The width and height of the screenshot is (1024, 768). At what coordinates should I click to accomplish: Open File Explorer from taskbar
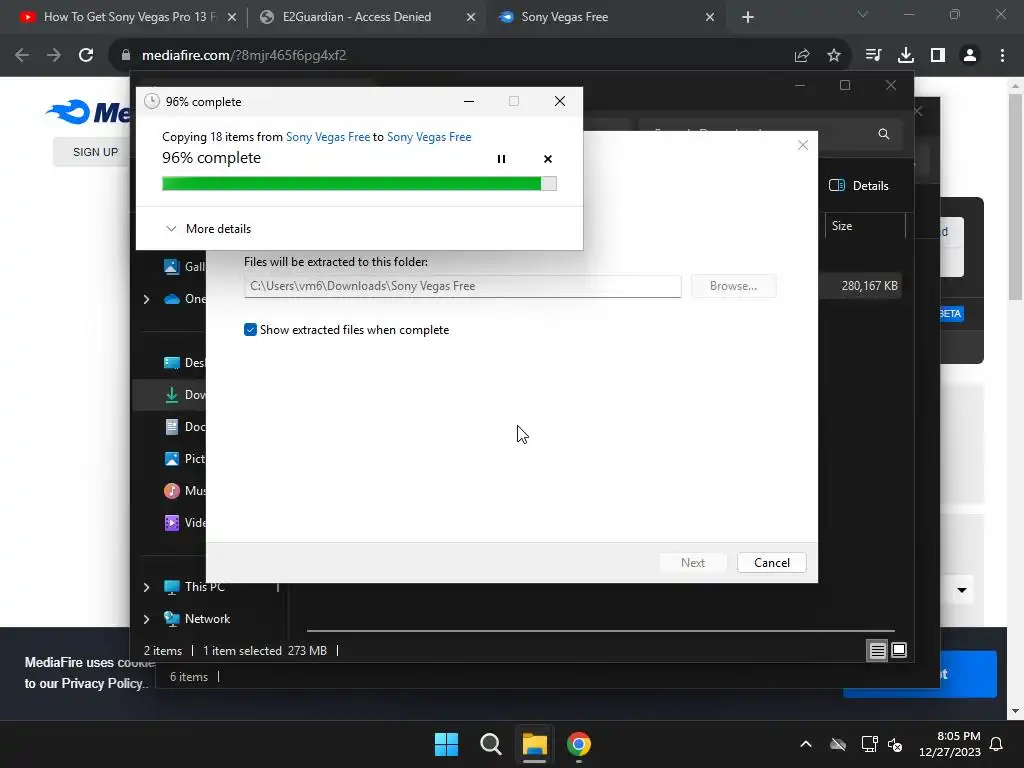534,744
